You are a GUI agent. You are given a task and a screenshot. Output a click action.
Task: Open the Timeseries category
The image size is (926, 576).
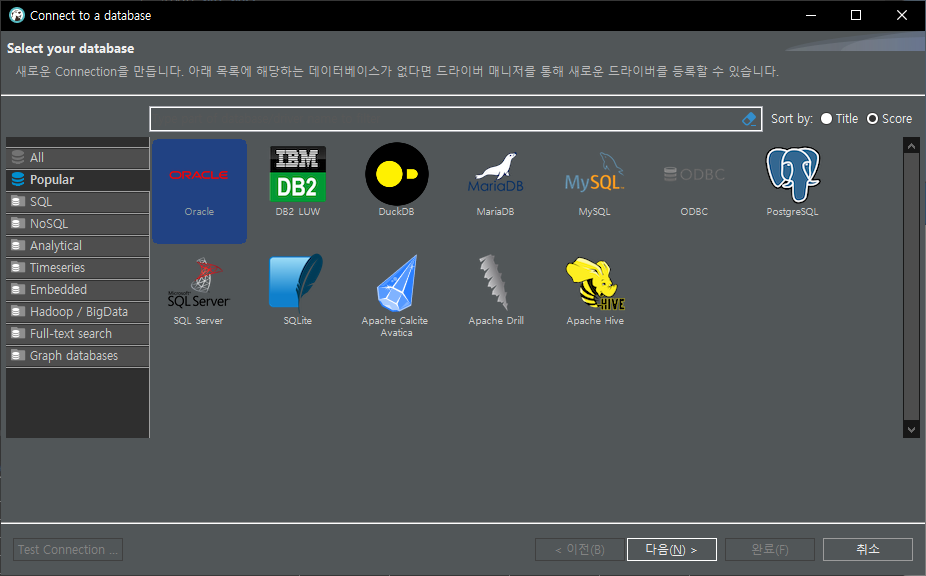(77, 268)
